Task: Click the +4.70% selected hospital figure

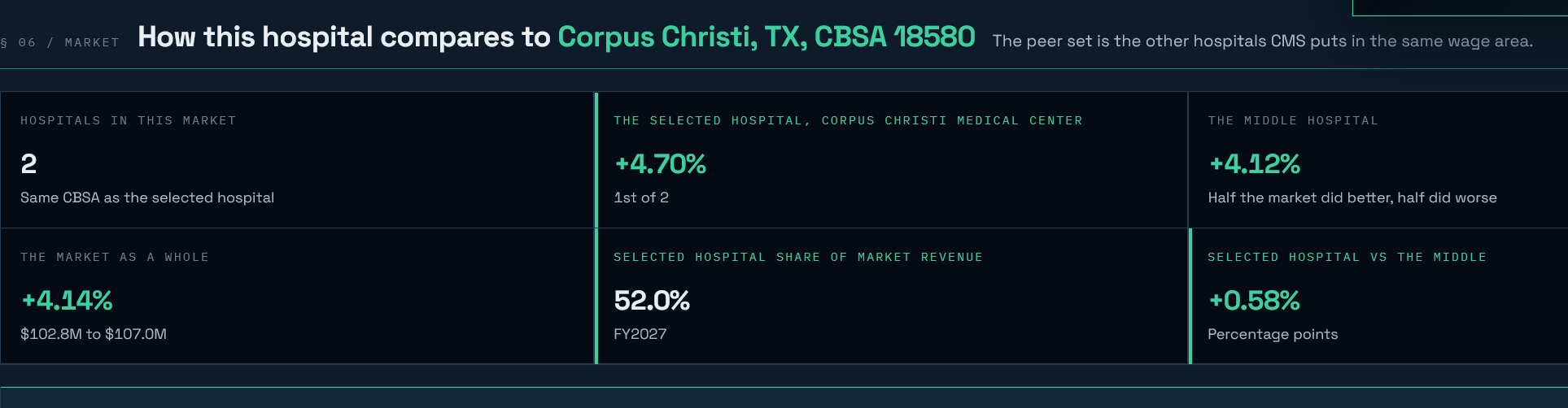Action: click(x=660, y=164)
